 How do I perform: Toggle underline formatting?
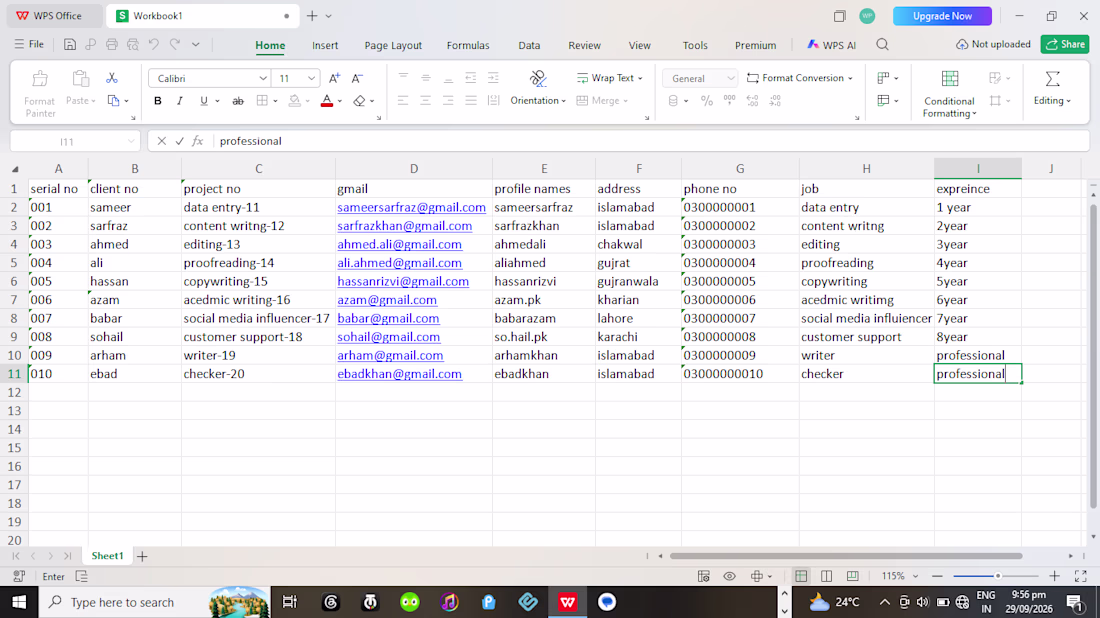(x=203, y=101)
